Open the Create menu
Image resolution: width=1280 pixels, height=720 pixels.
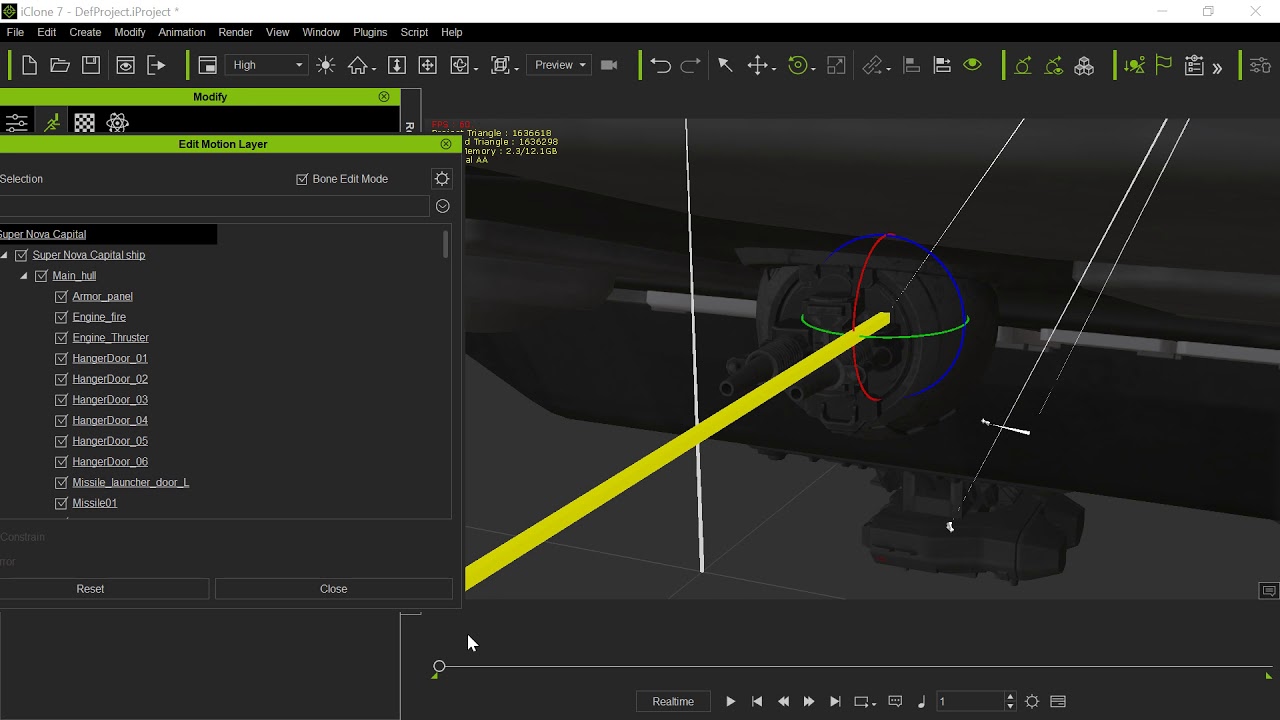pyautogui.click(x=85, y=32)
